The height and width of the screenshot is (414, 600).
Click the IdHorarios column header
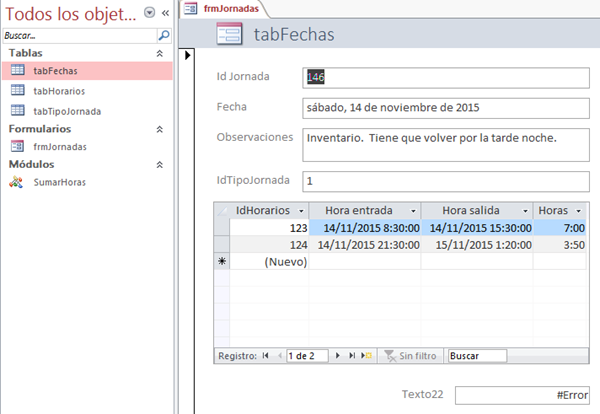pos(269,211)
